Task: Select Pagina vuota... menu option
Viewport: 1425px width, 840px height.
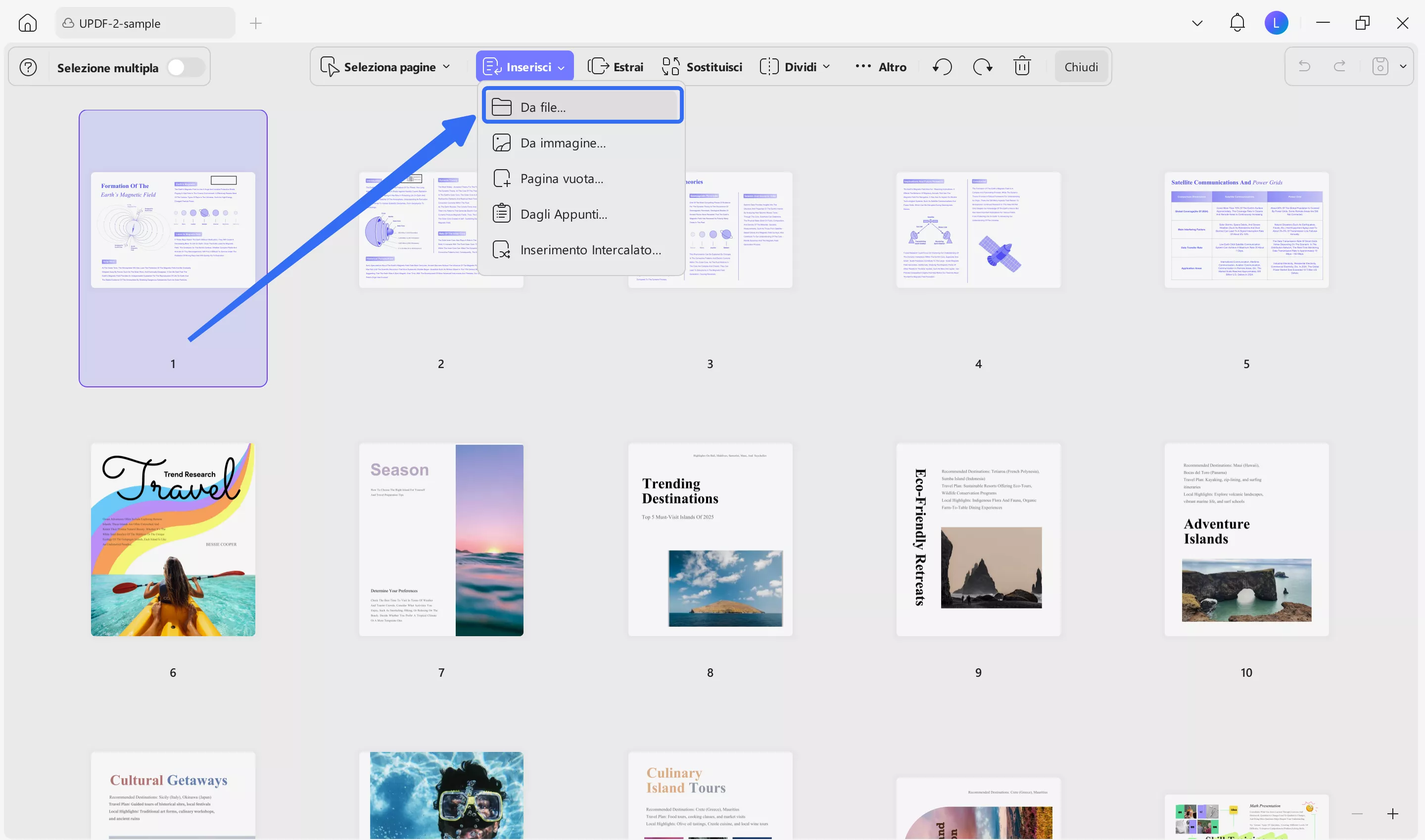Action: (561, 179)
